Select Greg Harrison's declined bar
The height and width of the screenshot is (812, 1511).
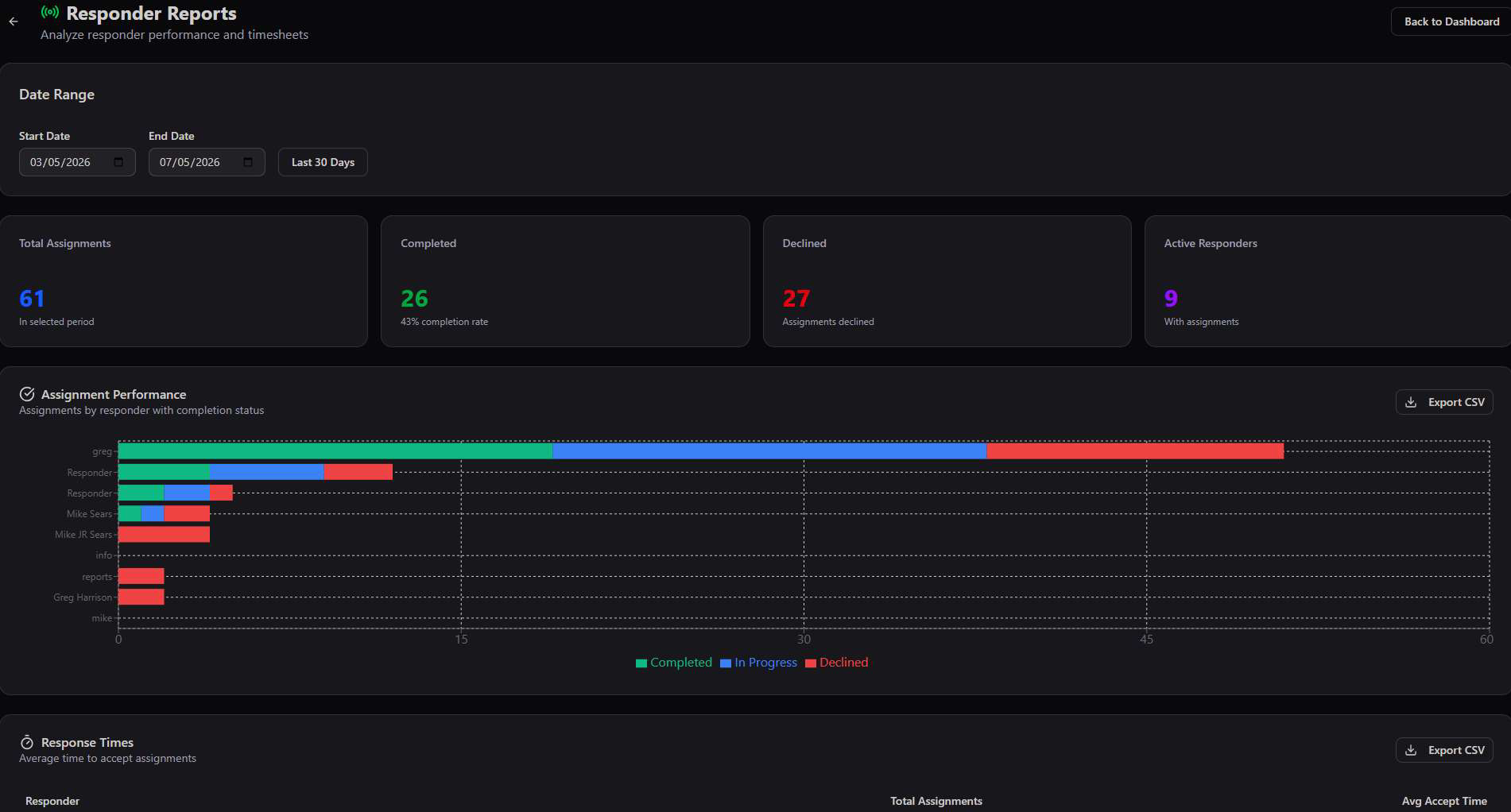141,597
